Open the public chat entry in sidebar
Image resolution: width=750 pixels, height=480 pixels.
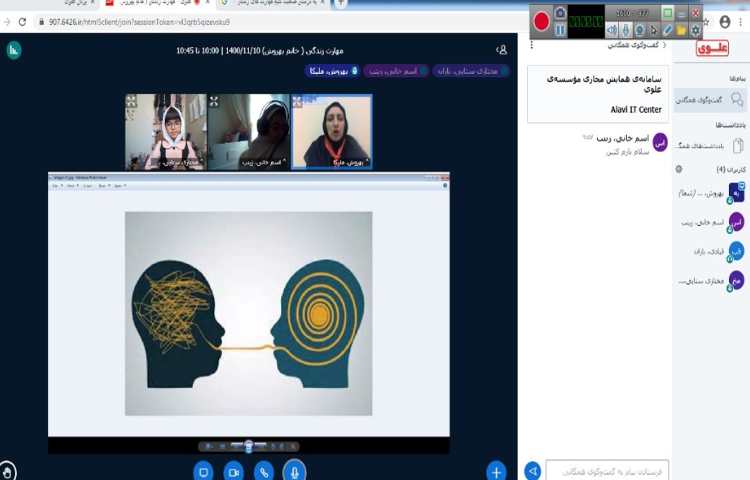[710, 100]
